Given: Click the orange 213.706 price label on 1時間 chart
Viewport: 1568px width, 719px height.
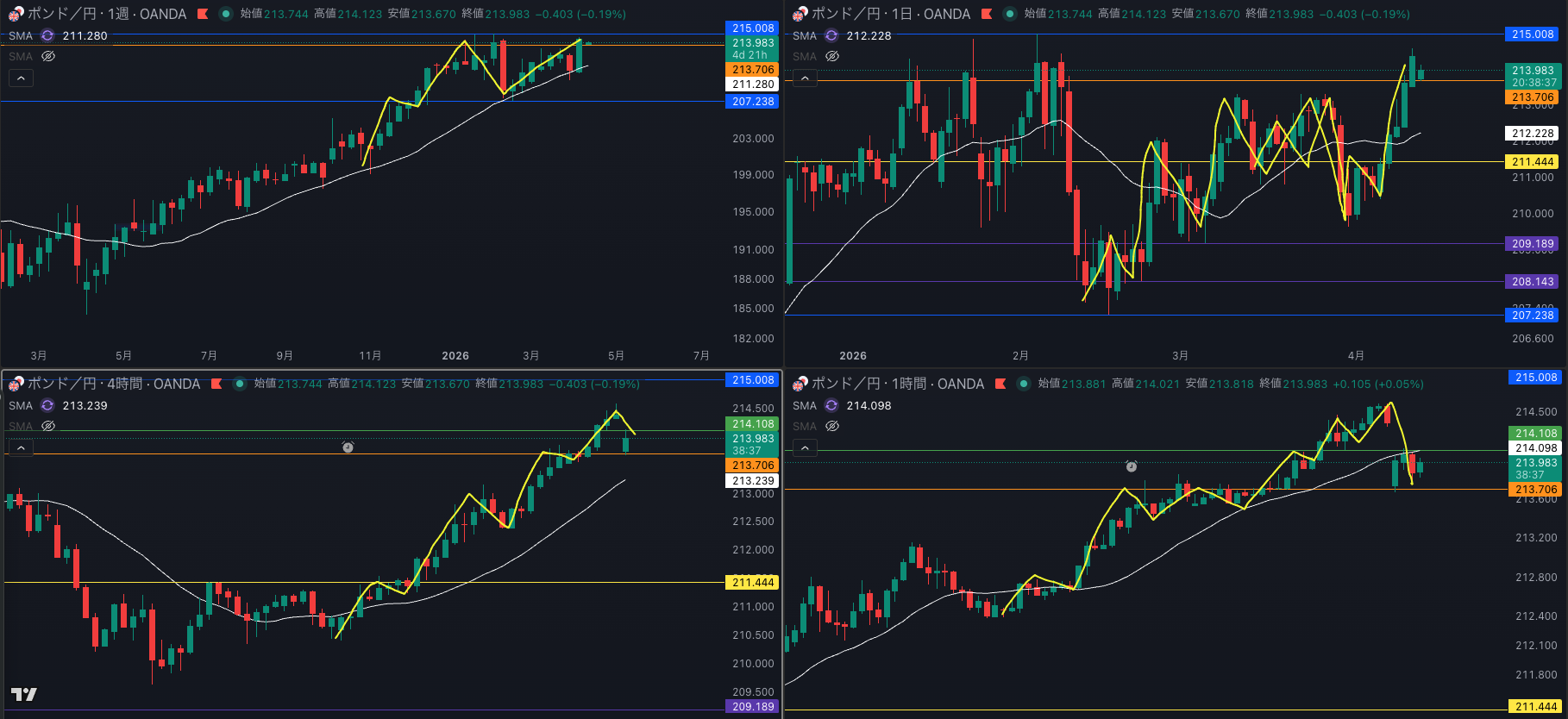Looking at the screenshot, I should (1536, 490).
